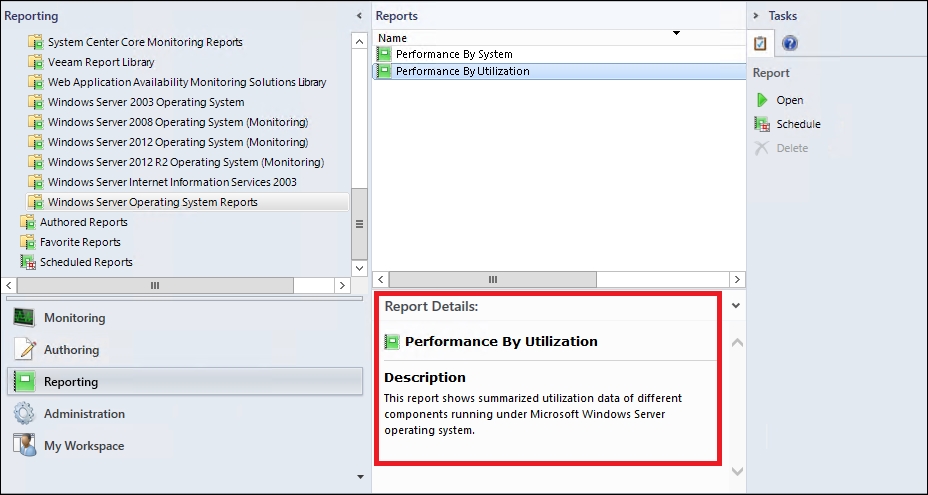Click the Windows Server 2012 Operating System (Monitoring) folder icon
The height and width of the screenshot is (495, 928).
36,143
